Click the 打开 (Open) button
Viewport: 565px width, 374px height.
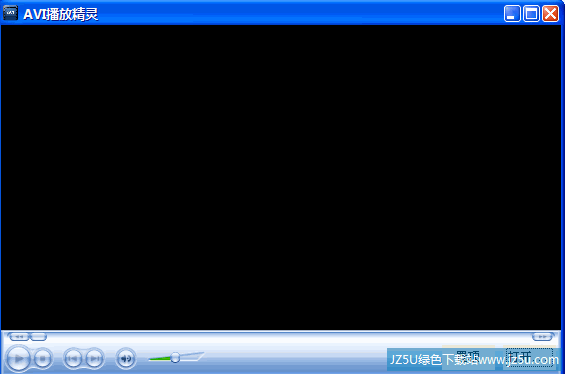[x=529, y=357]
